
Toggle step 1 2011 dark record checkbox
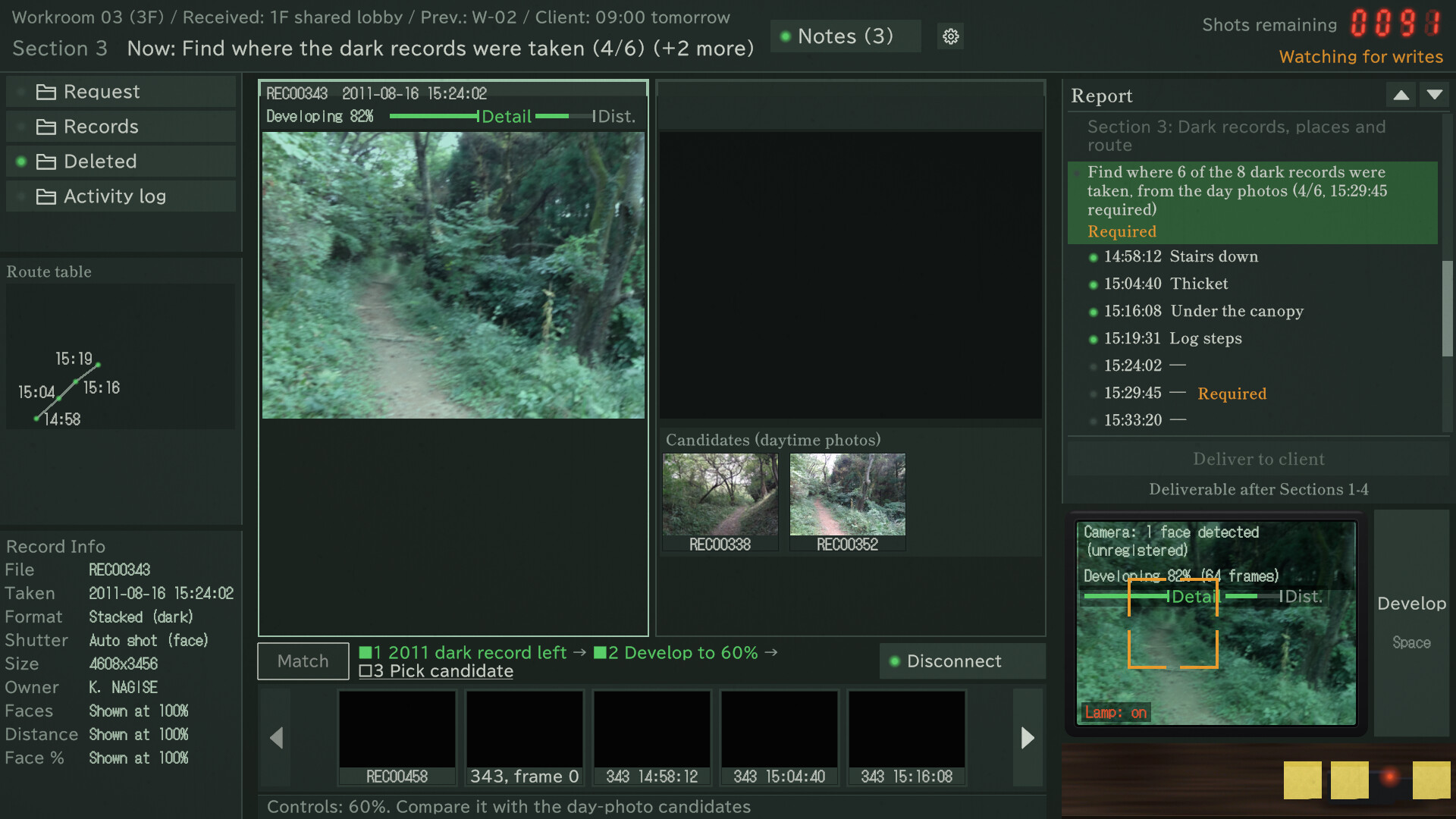(x=366, y=653)
